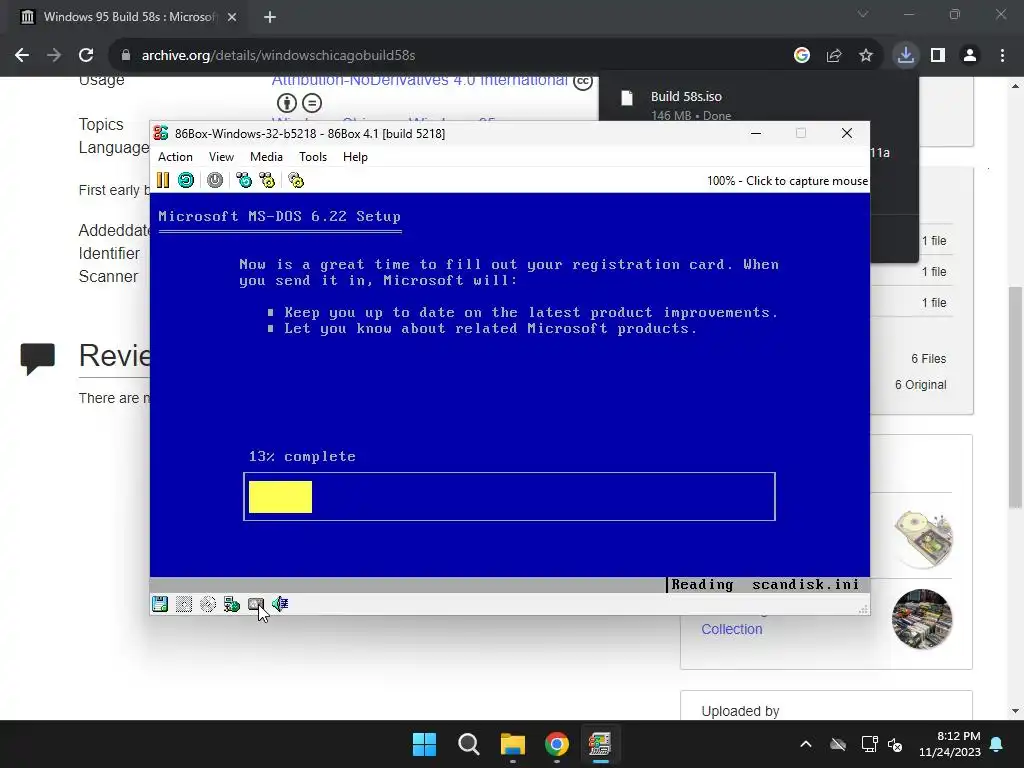This screenshot has width=1024, height=768.
Task: Send Ctrl+Alt+Del to the emulated machine
Action: click(244, 180)
